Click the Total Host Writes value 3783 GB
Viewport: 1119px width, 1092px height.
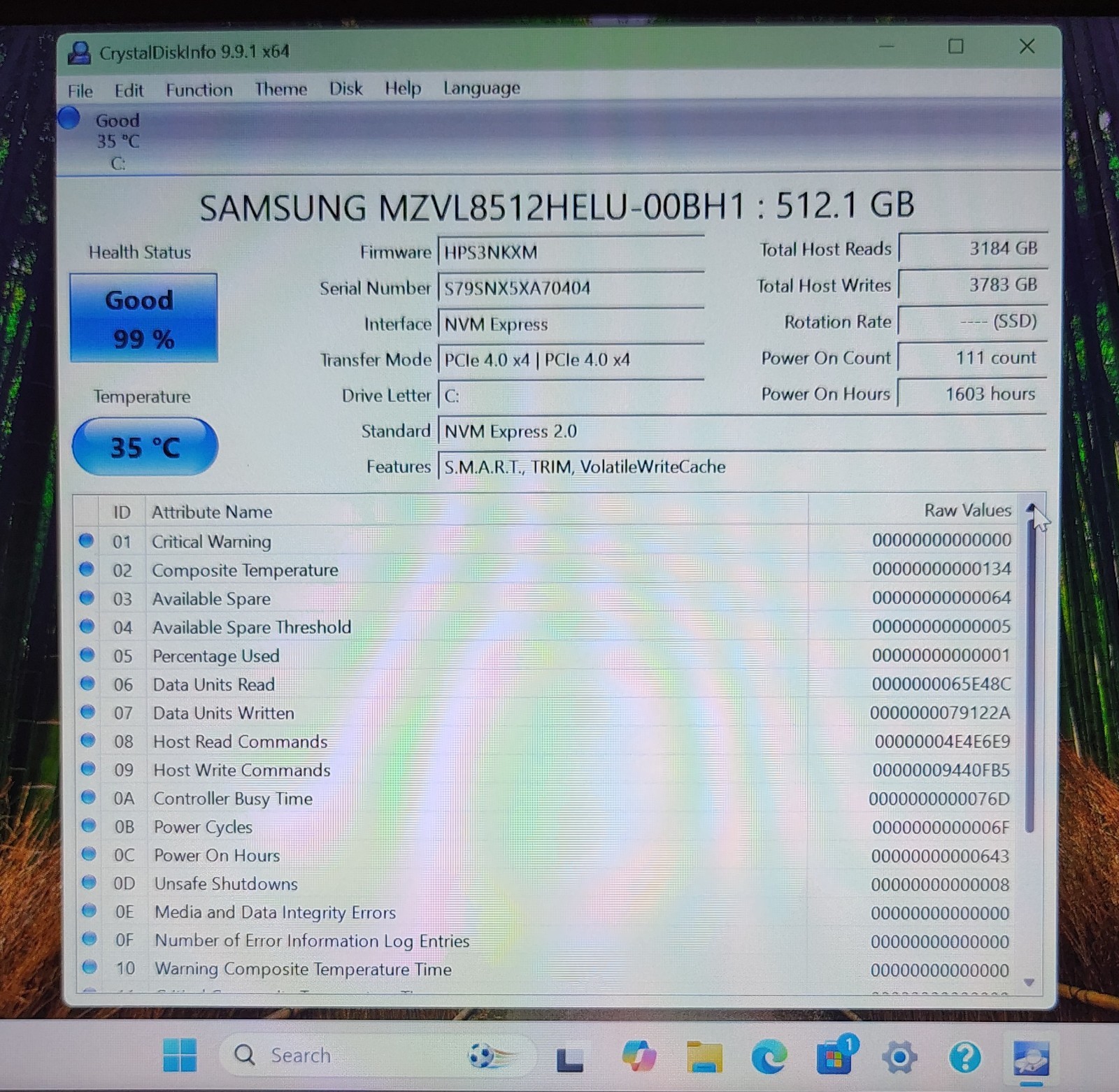pyautogui.click(x=973, y=285)
